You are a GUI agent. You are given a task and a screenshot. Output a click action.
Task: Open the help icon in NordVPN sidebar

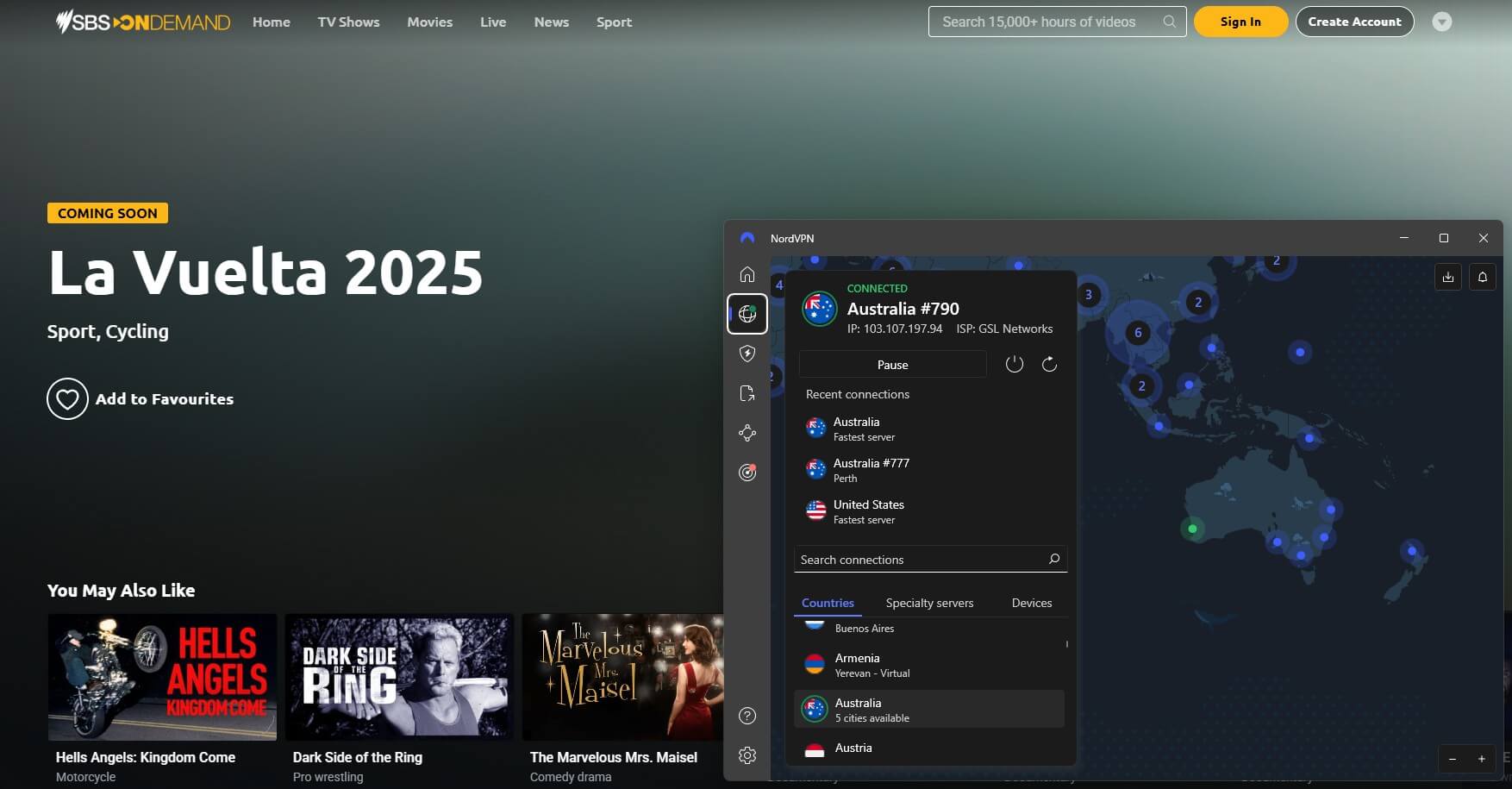coord(747,716)
